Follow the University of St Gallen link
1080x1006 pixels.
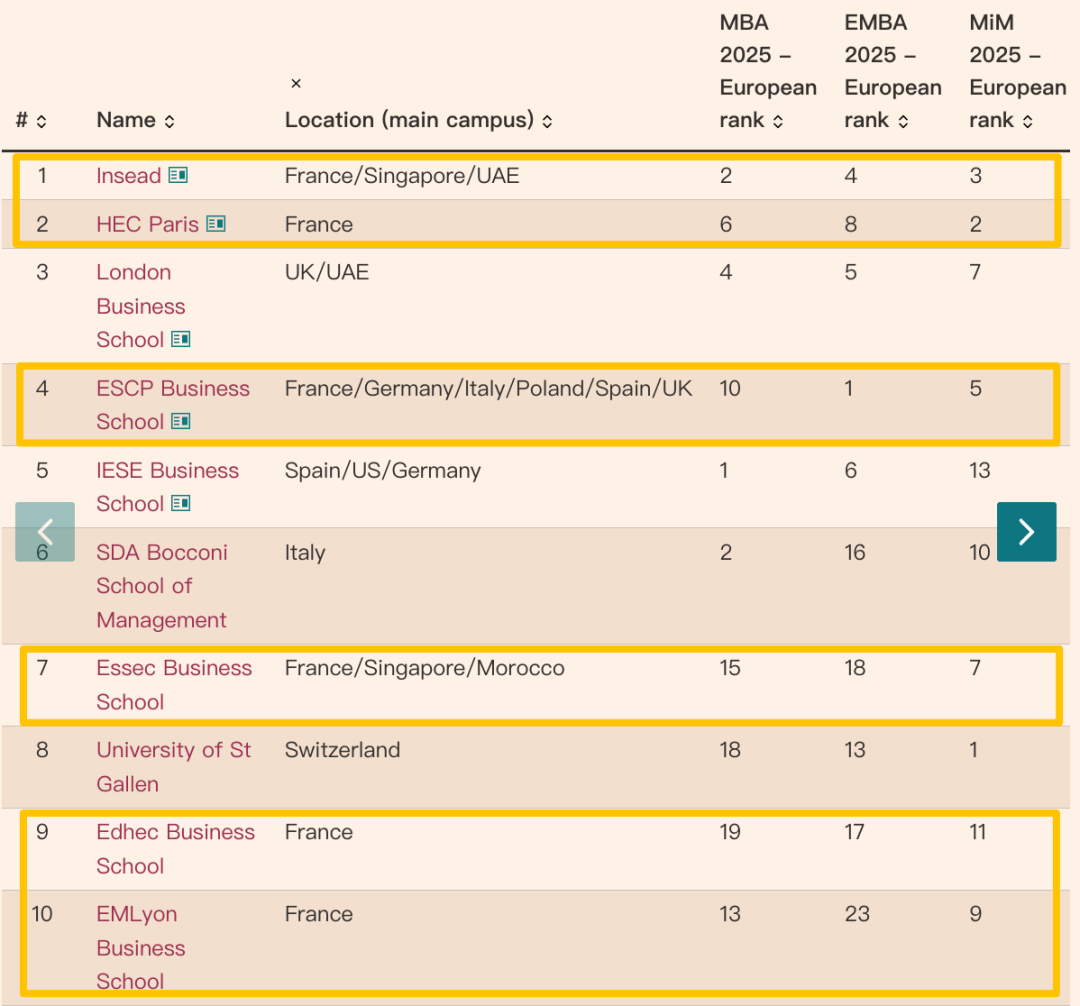173,766
